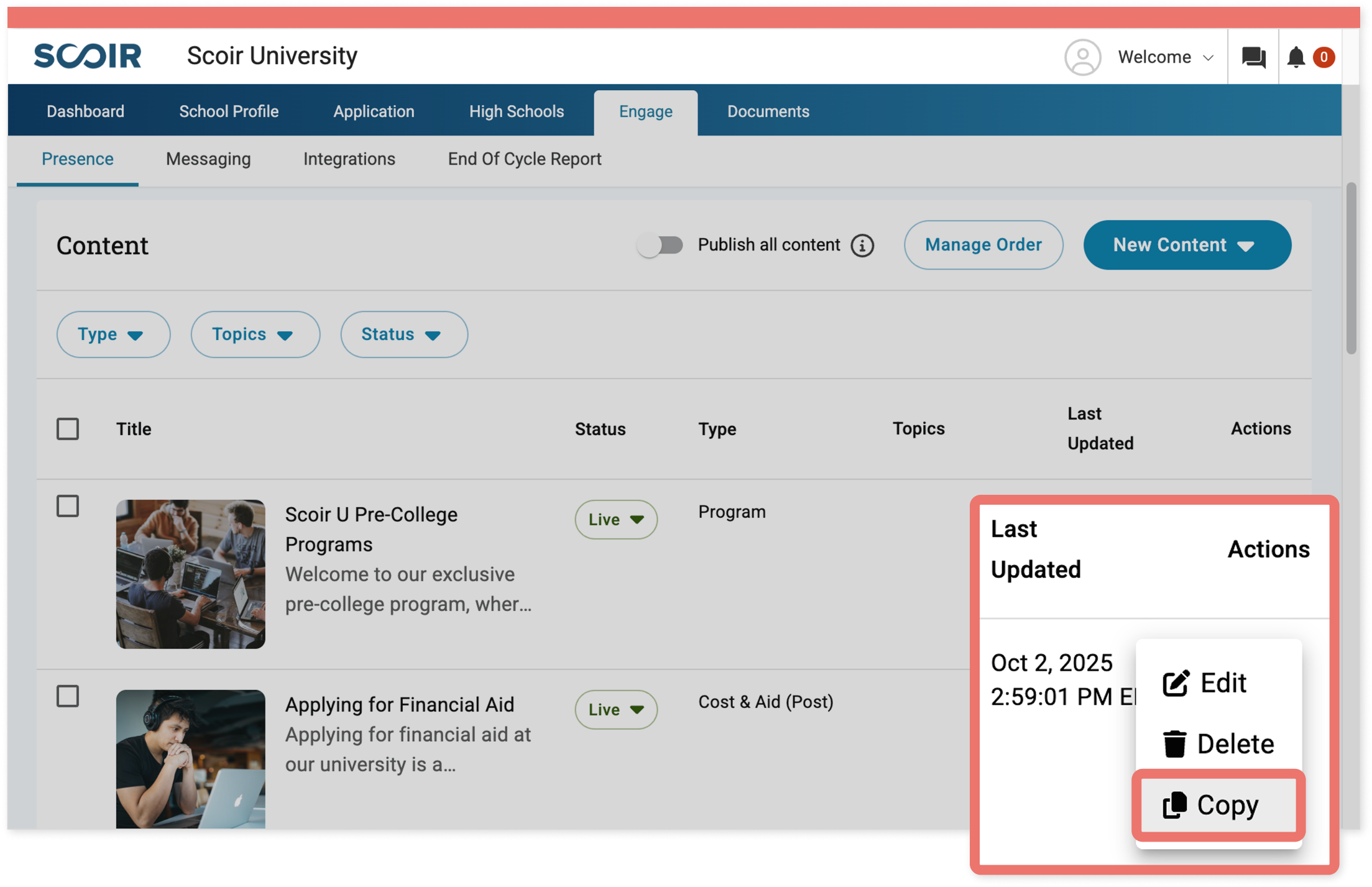
Task: Click the notifications bell icon
Action: point(1296,57)
